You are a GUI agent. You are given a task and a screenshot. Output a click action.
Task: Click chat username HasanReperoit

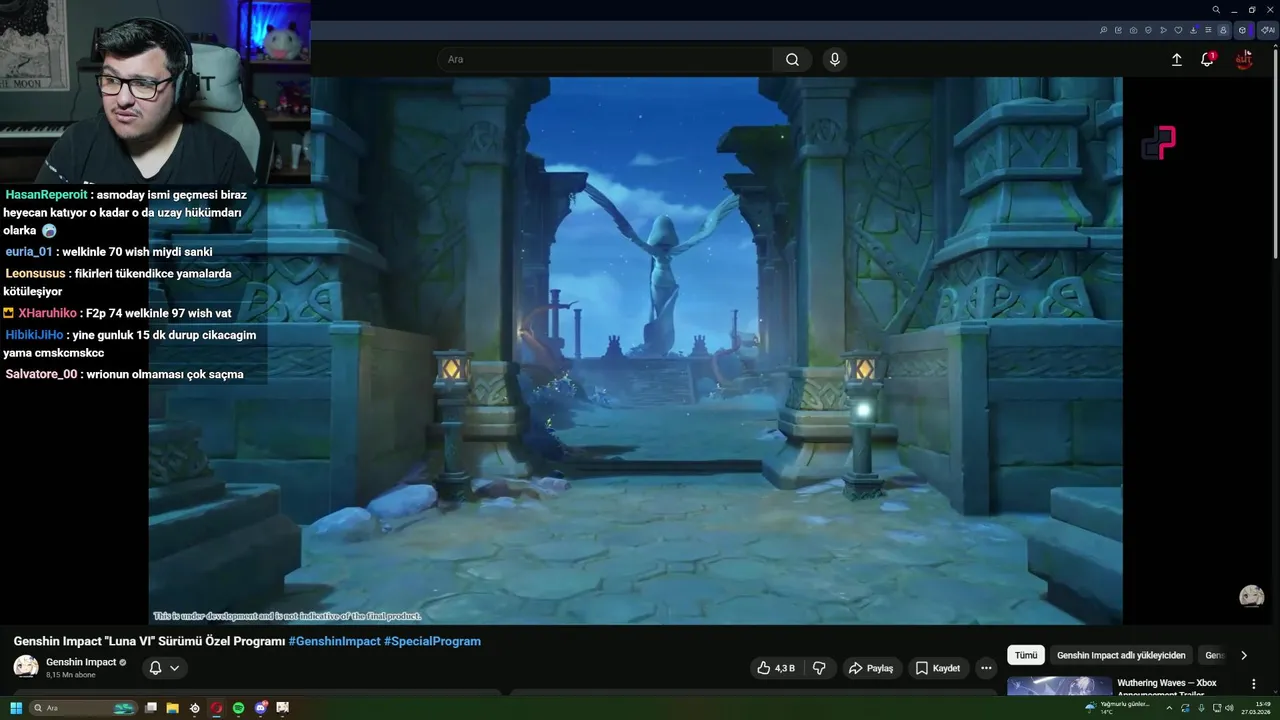click(x=47, y=195)
